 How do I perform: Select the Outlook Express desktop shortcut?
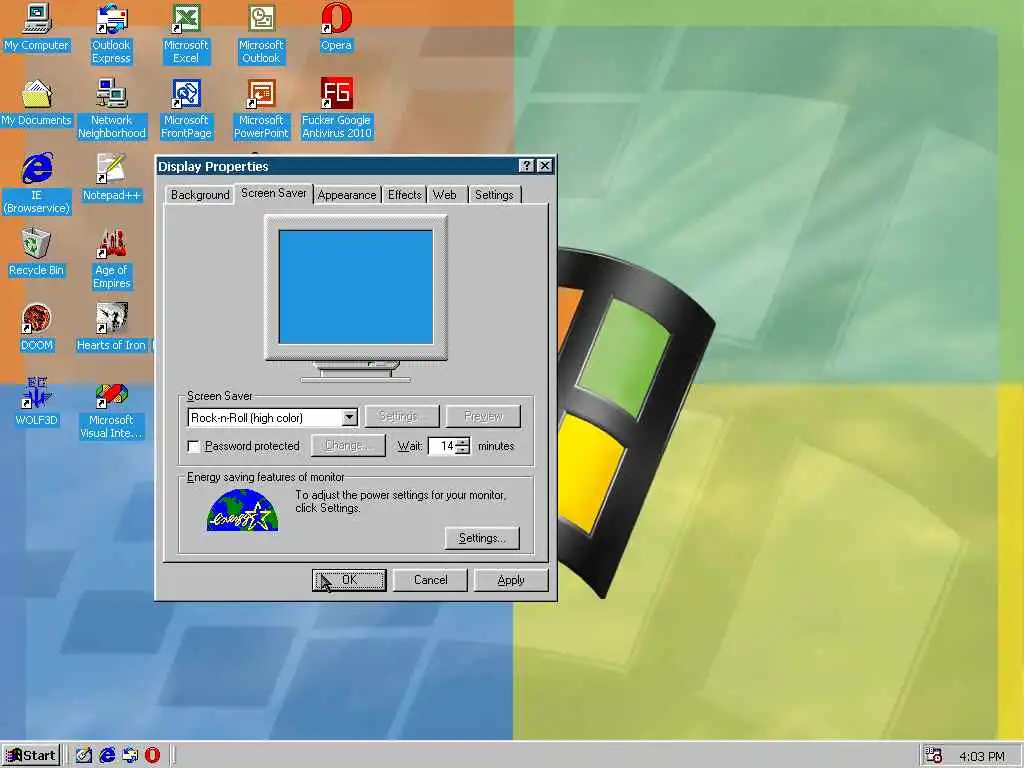111,34
